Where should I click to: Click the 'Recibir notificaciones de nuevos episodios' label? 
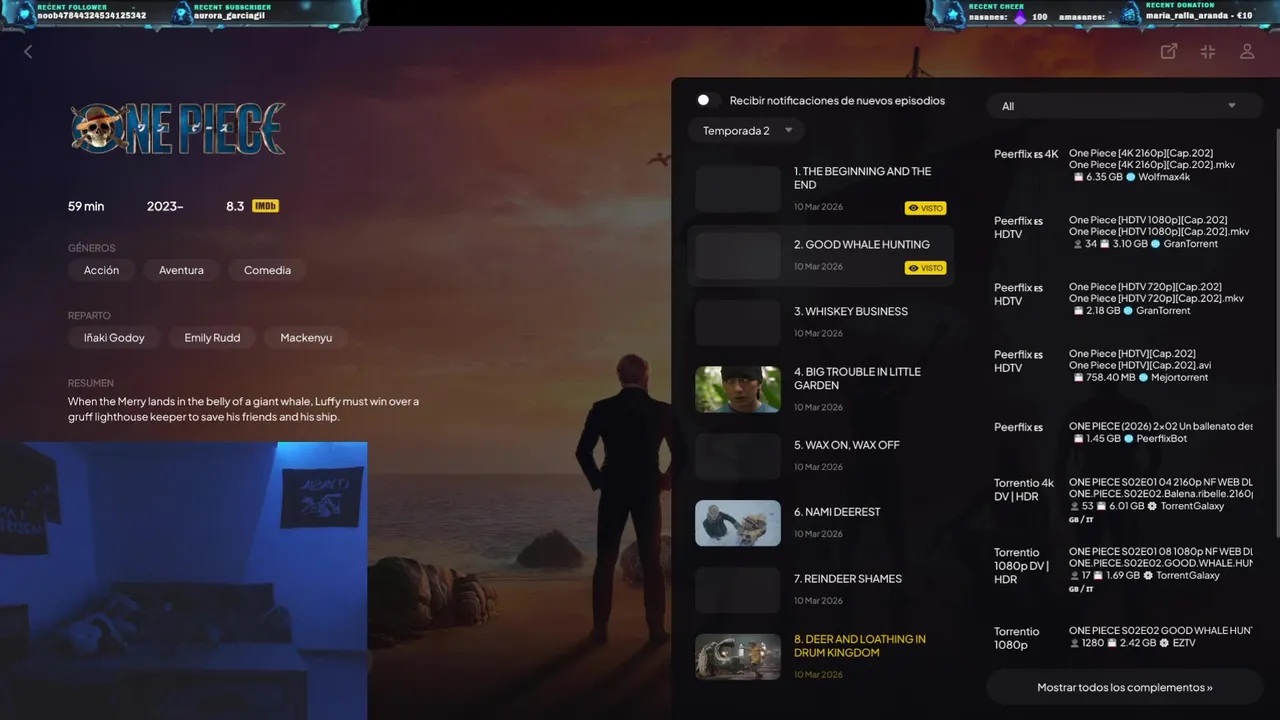pos(837,101)
